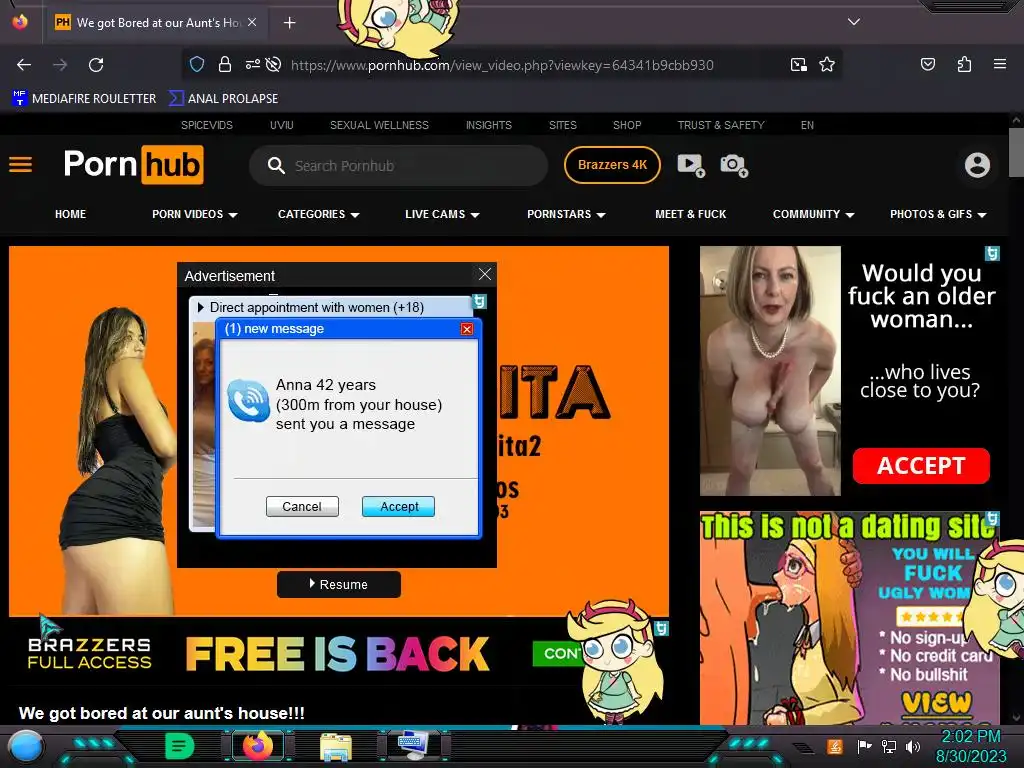Open the TRUST & SAFETY top link
Screen dimensions: 1024x768
721,125
